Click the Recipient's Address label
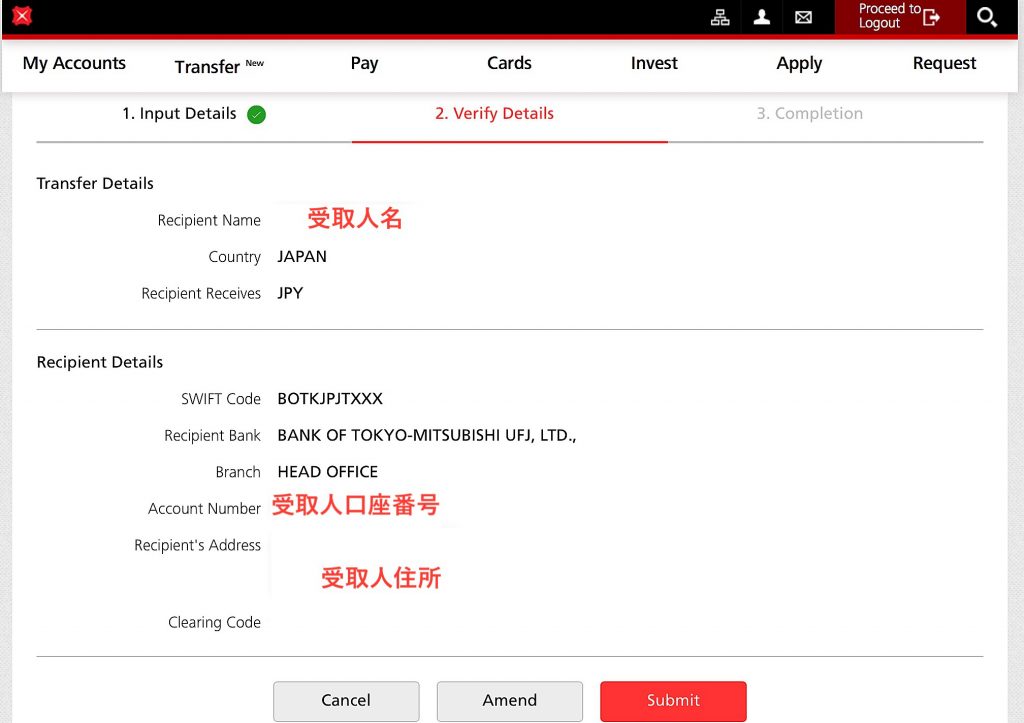This screenshot has width=1024, height=723. click(197, 545)
